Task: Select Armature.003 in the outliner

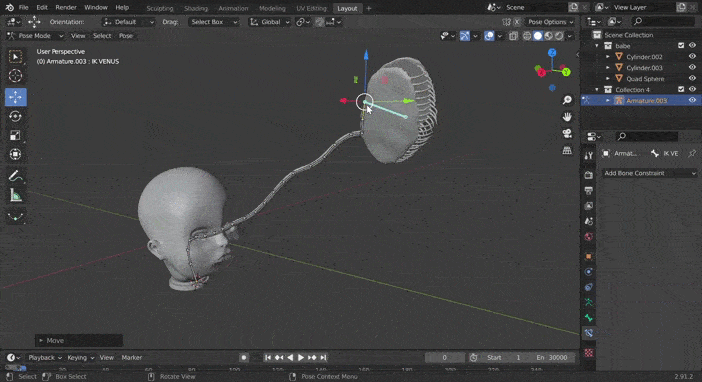Action: tap(646, 100)
